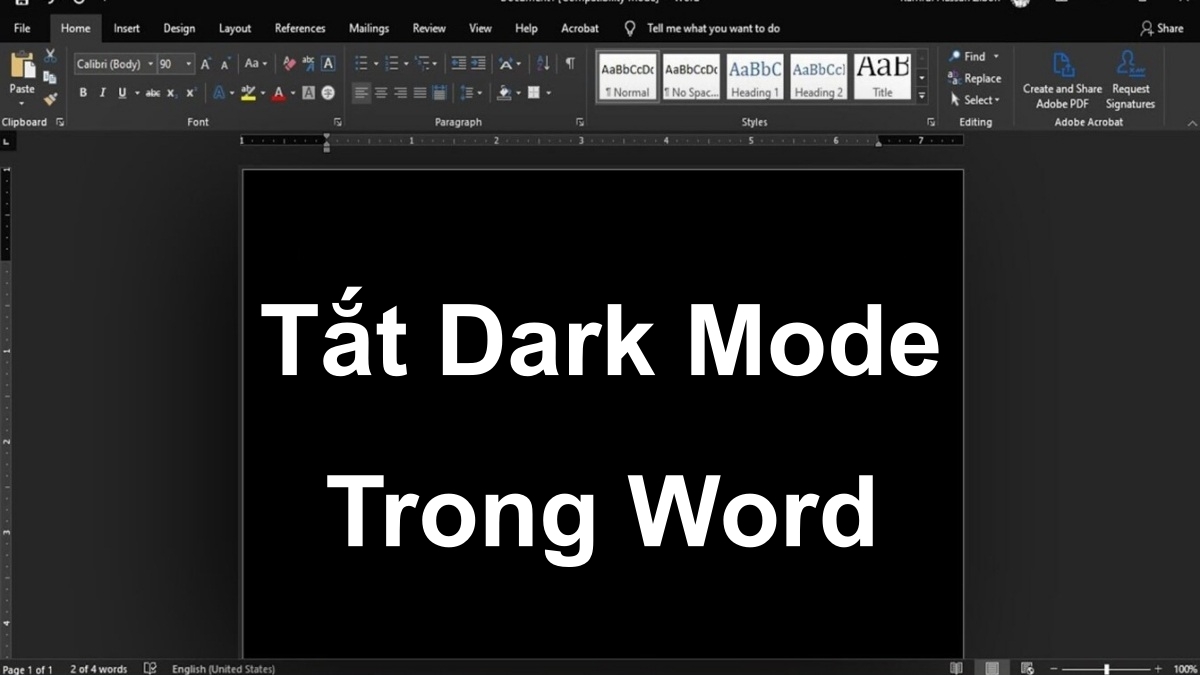This screenshot has width=1200, height=675.
Task: Click Create and Share Adobe PDF
Action: point(1062,80)
